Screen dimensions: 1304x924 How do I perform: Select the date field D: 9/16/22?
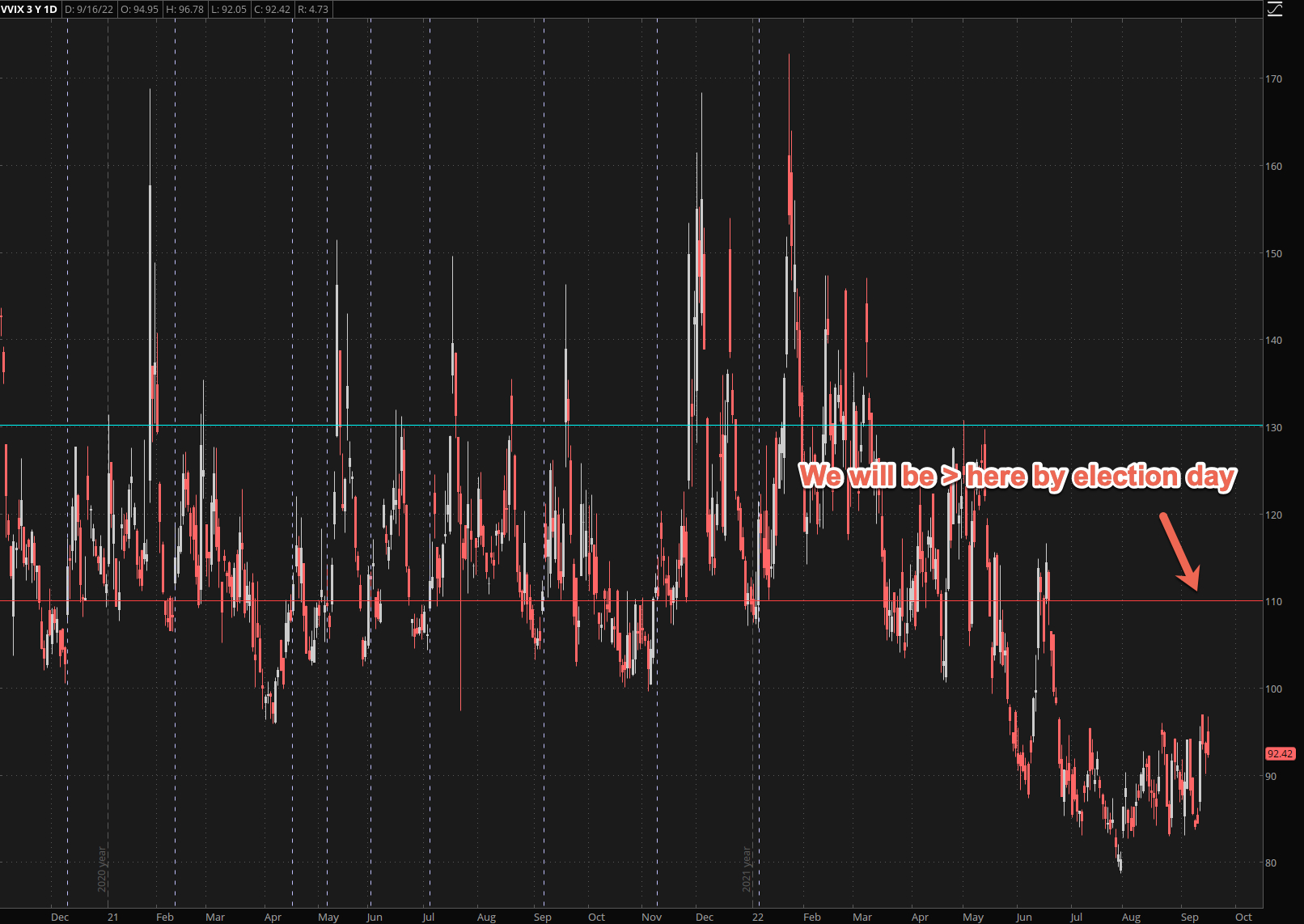[89, 10]
